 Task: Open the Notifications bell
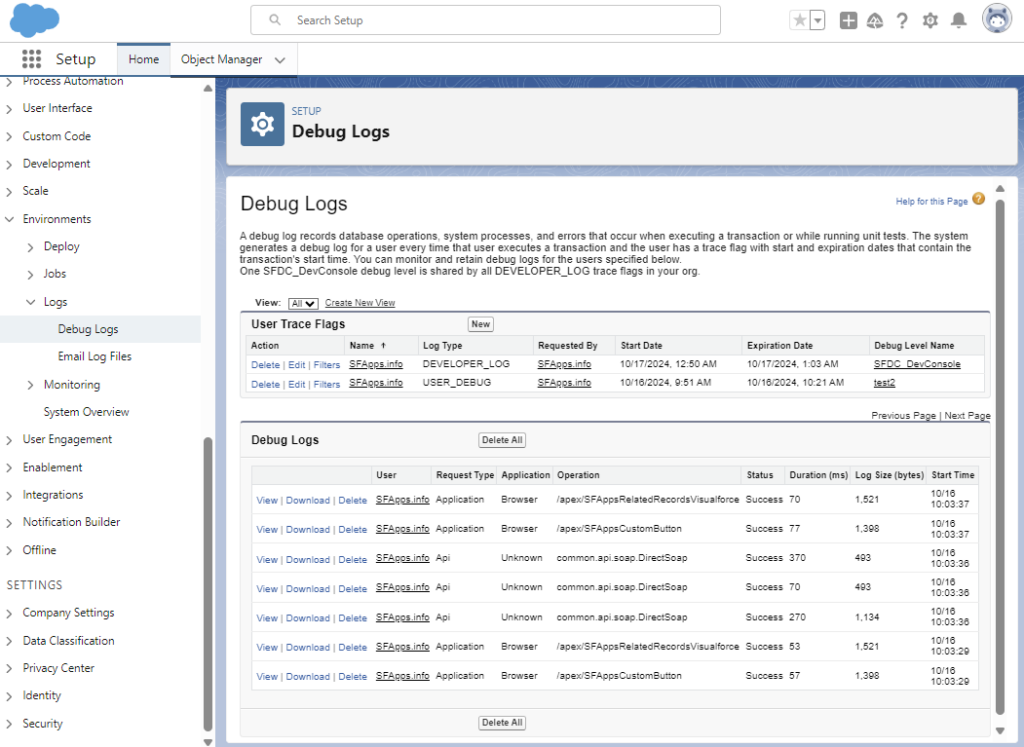point(958,21)
